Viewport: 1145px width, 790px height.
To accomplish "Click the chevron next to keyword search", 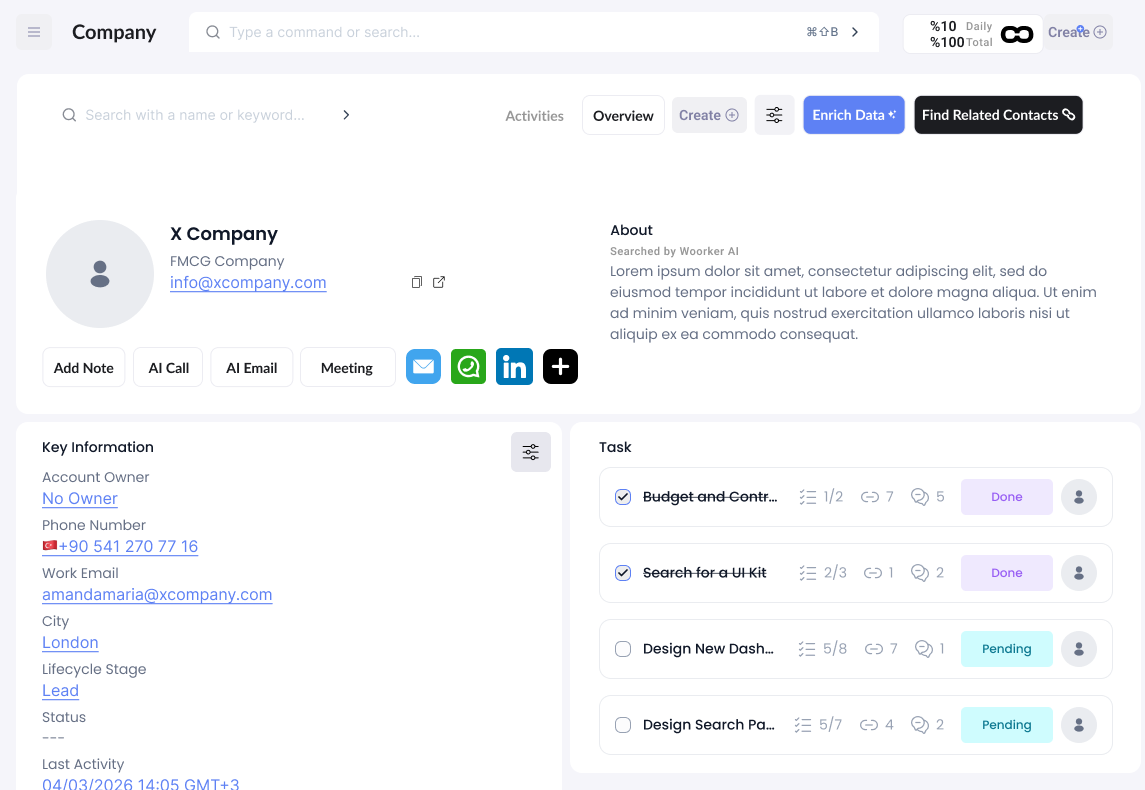I will [346, 115].
